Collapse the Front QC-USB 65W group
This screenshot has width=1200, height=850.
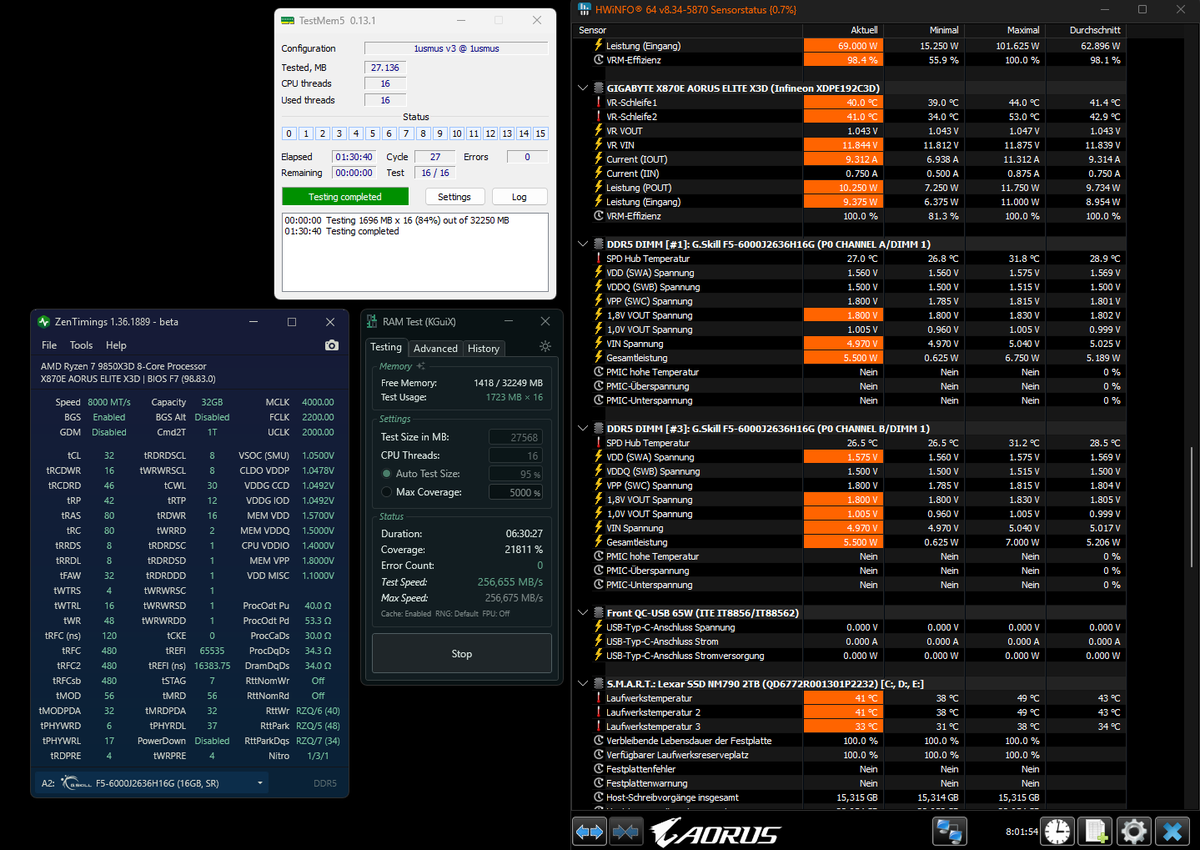coord(583,612)
